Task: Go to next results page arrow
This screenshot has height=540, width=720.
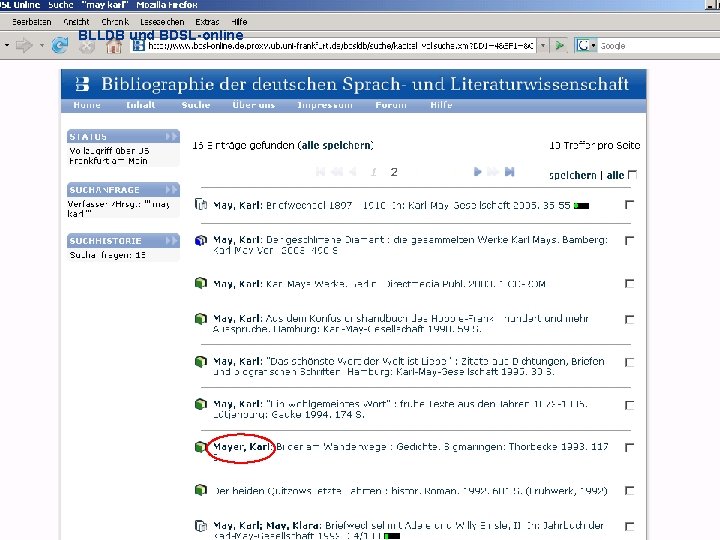Action: click(478, 172)
